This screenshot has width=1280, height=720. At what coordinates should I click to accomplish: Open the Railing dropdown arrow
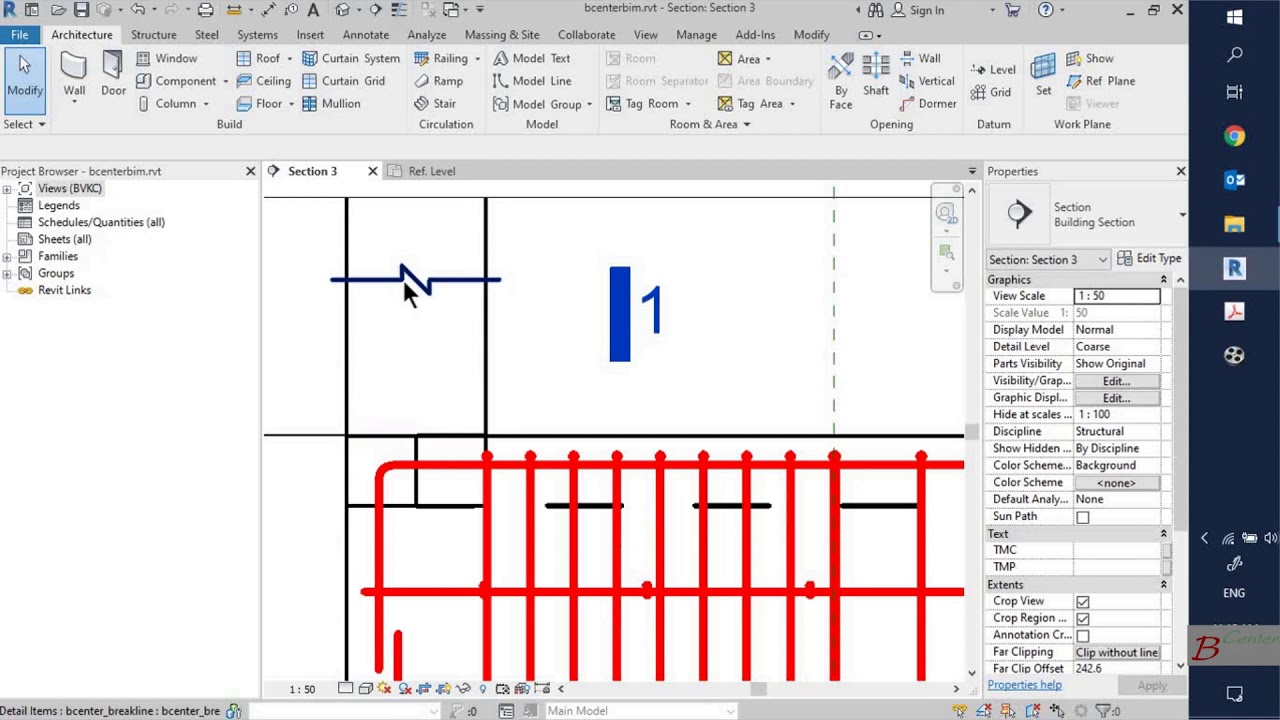(477, 58)
